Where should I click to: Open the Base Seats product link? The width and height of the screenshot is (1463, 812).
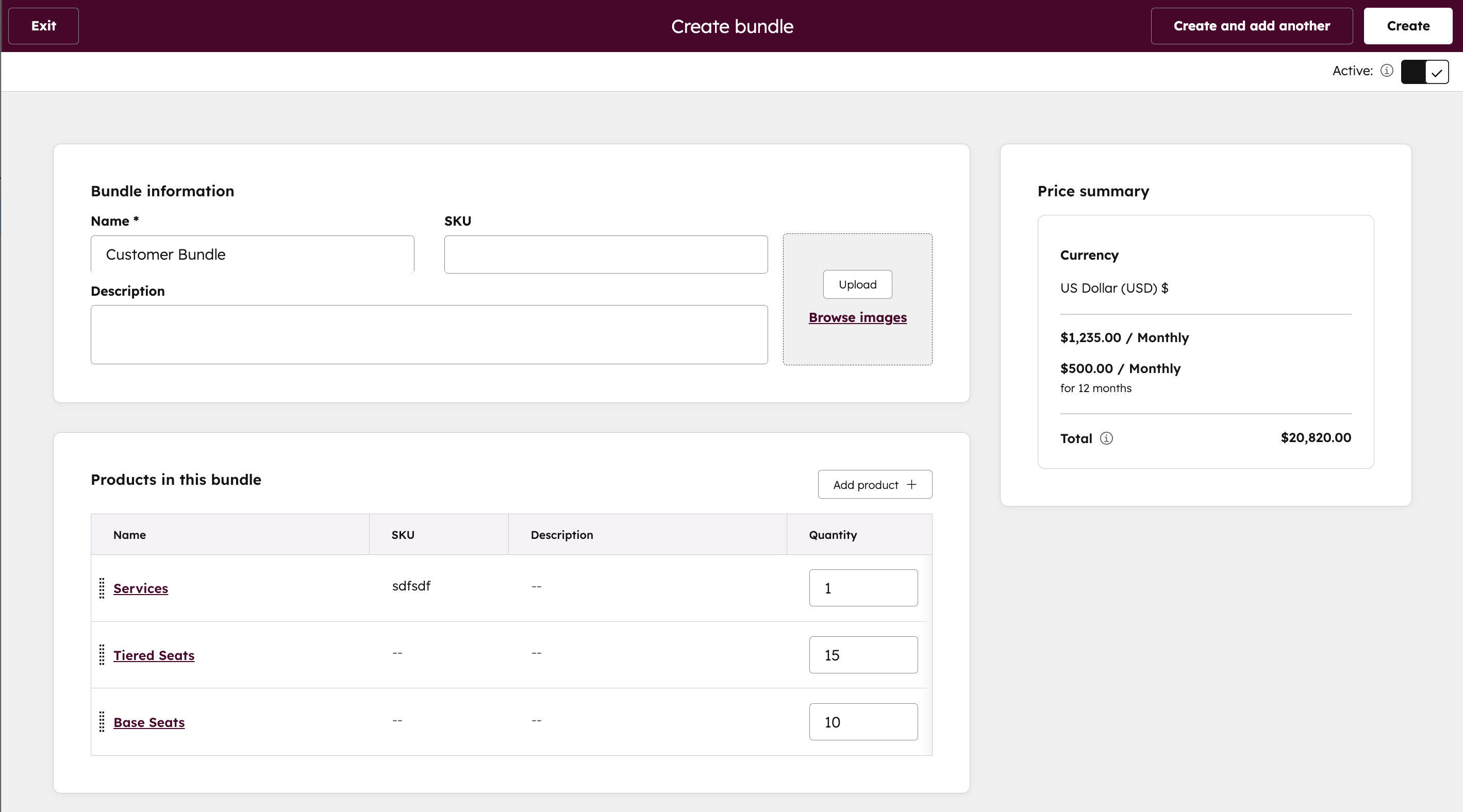coord(149,722)
